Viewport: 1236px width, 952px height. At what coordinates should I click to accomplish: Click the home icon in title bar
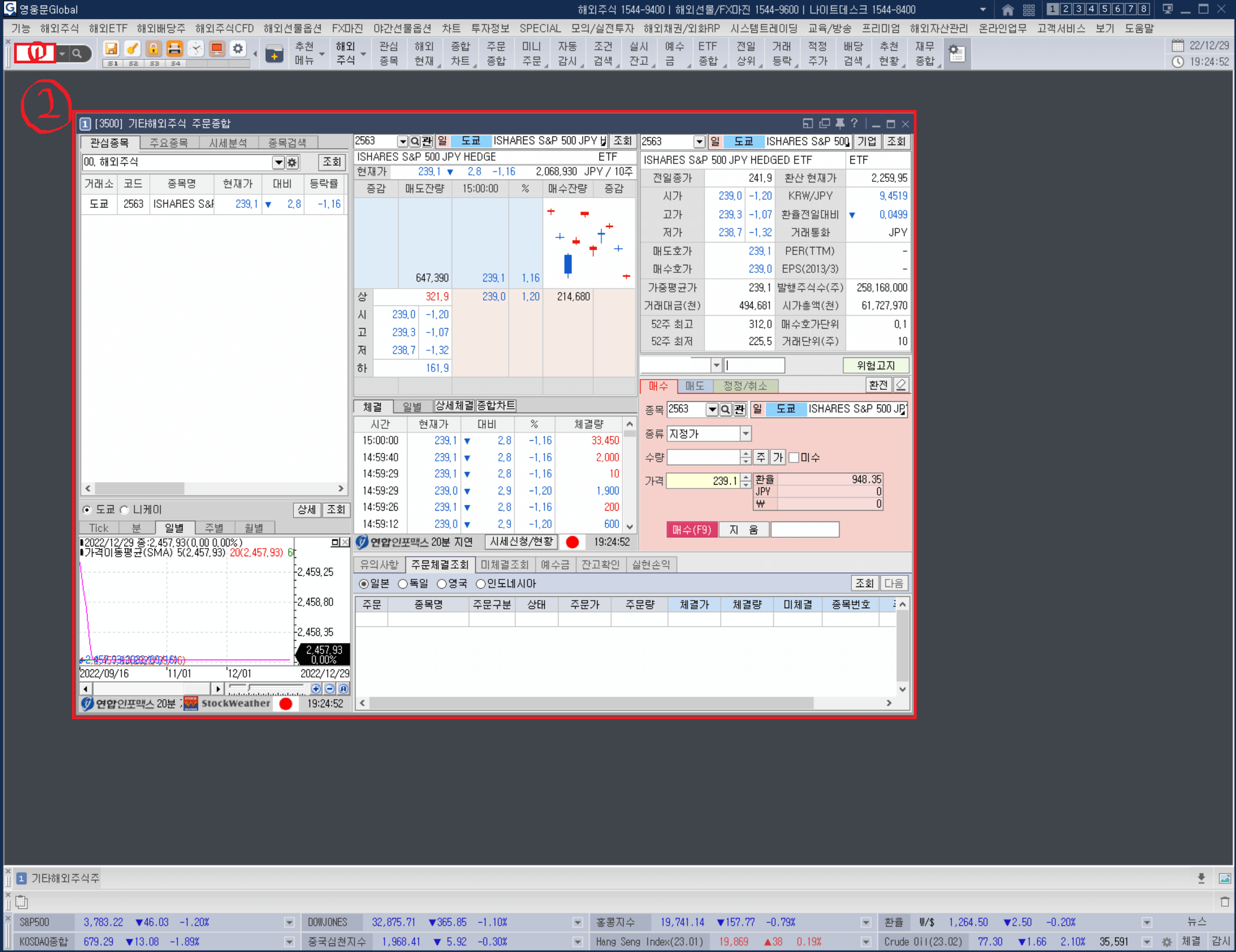click(1008, 10)
